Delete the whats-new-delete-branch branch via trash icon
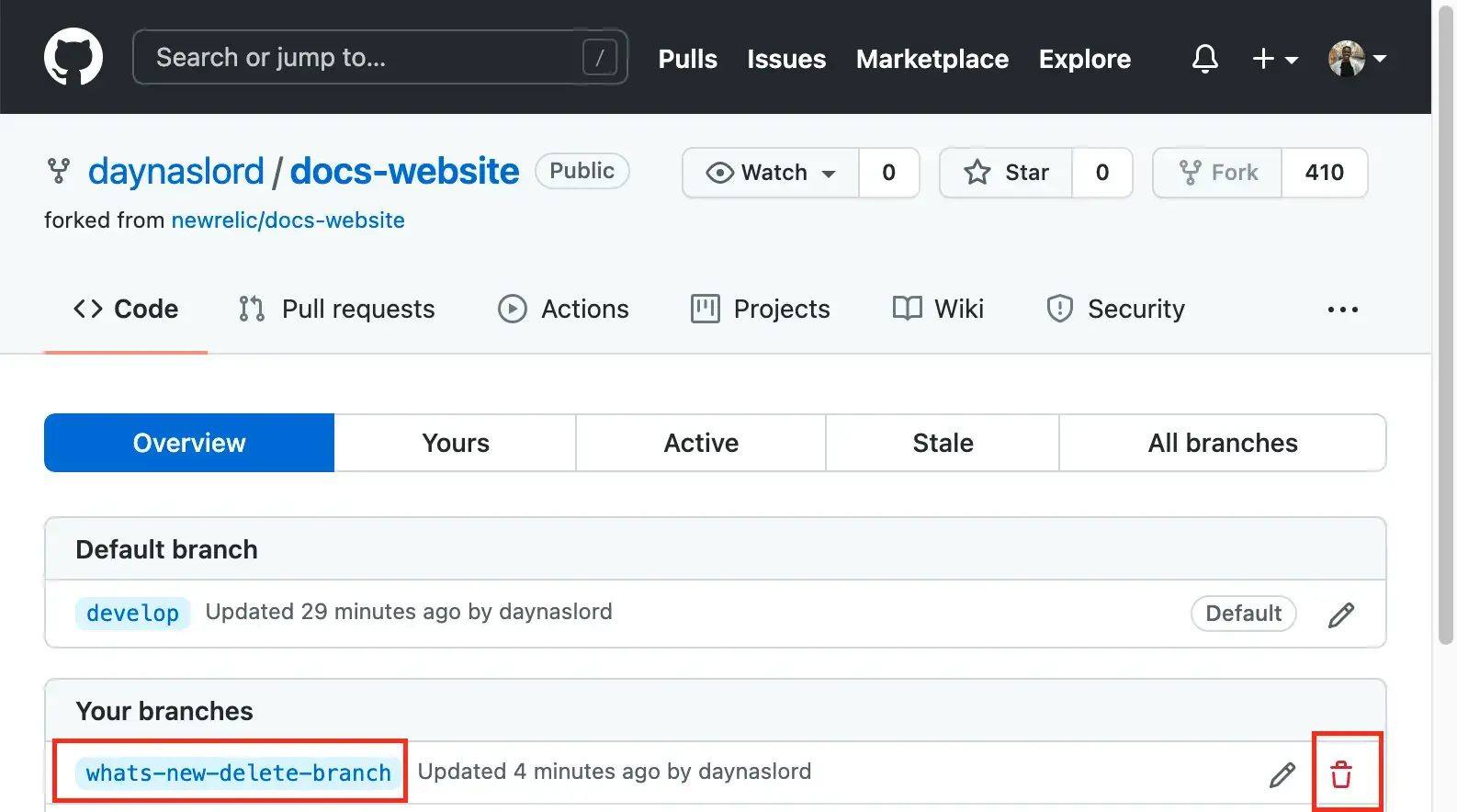The width and height of the screenshot is (1457, 812). [1341, 774]
